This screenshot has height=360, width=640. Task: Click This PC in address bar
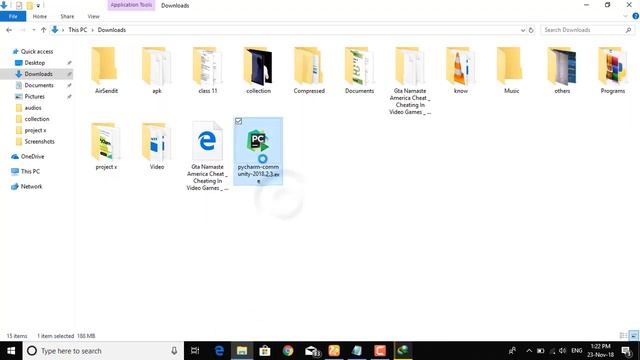point(78,30)
